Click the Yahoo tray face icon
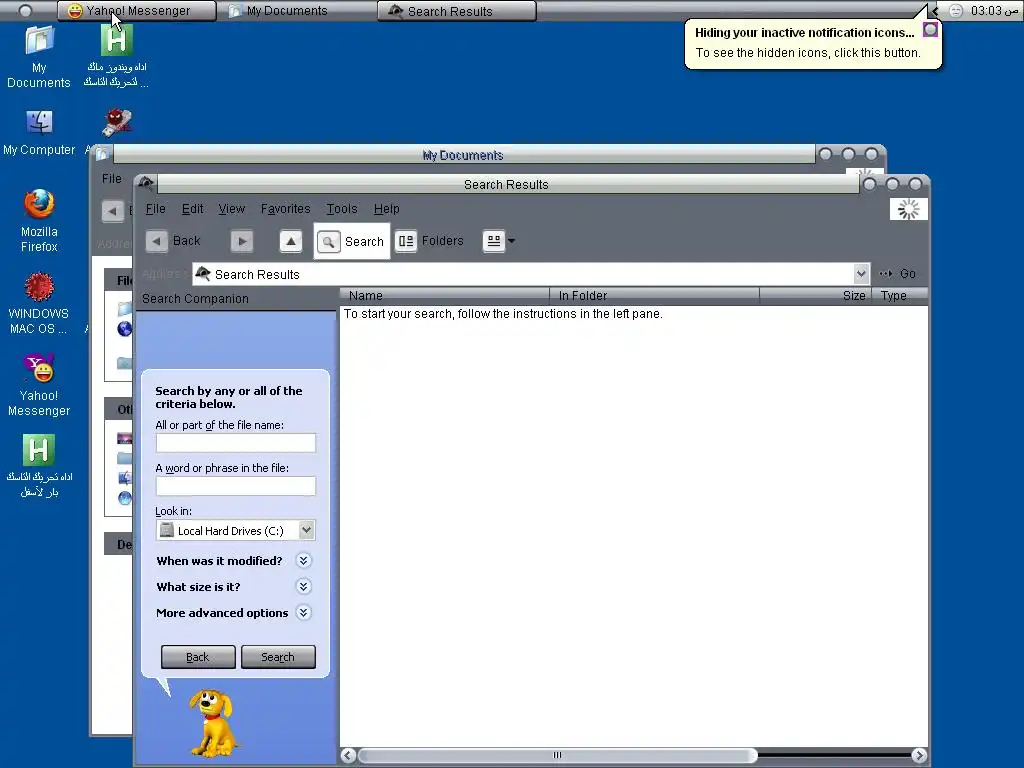 pyautogui.click(x=955, y=11)
